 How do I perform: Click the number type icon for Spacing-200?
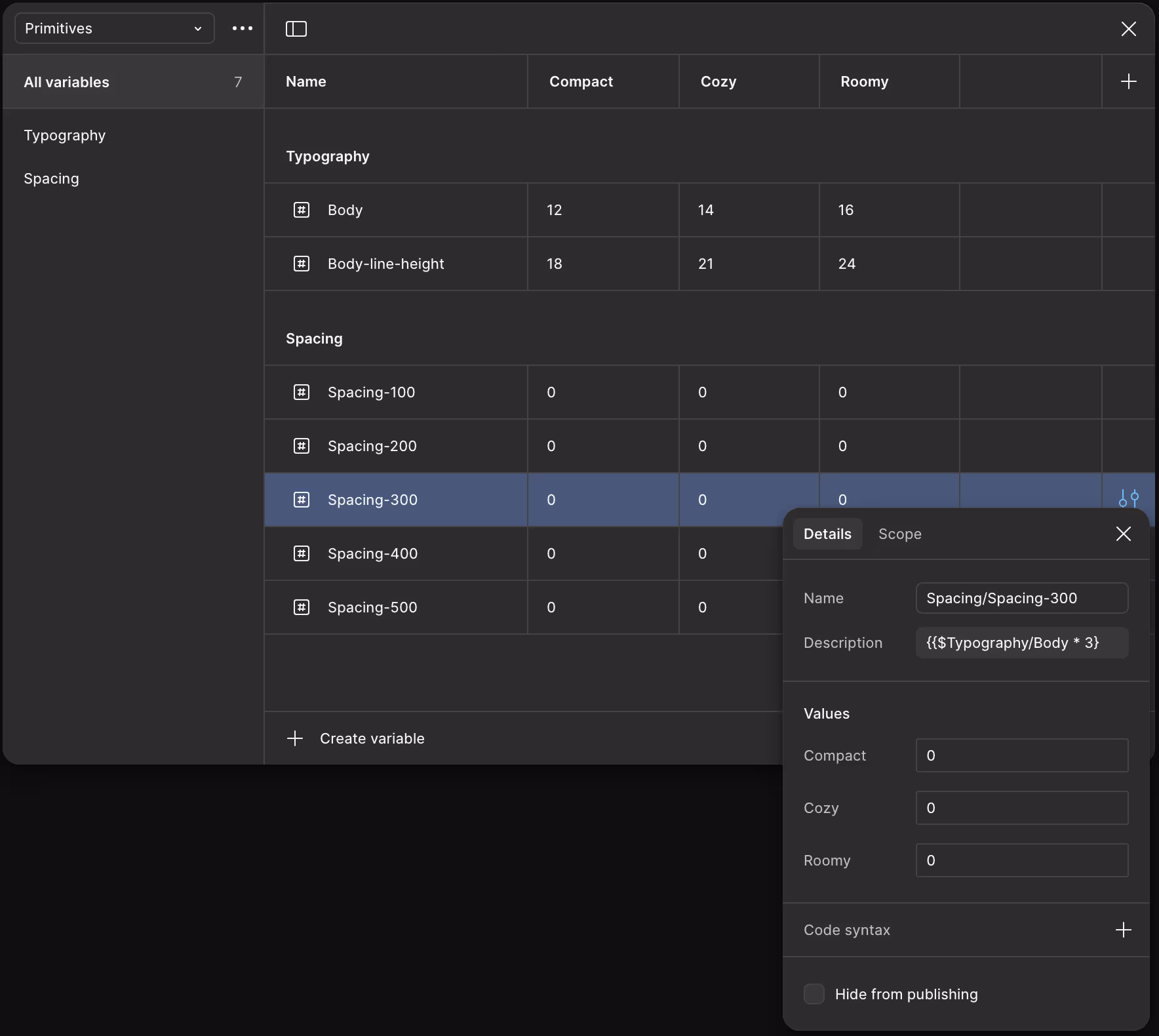(302, 446)
